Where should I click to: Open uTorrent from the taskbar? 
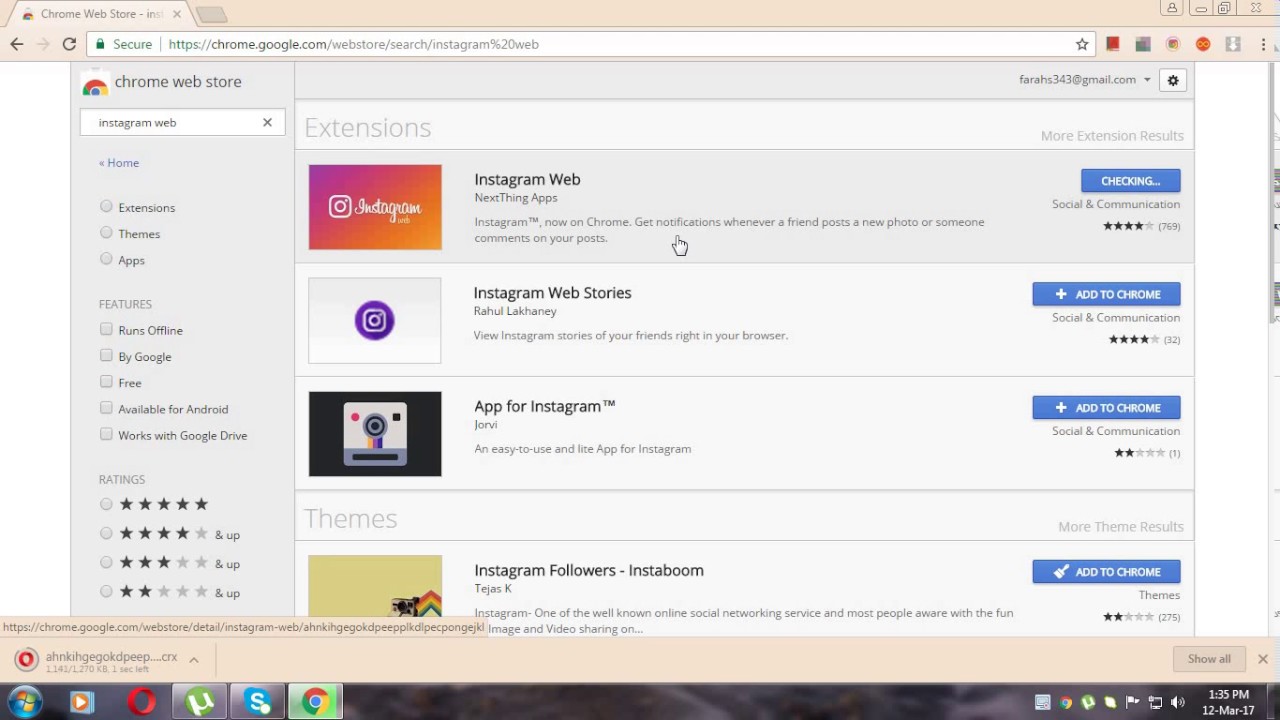point(200,702)
